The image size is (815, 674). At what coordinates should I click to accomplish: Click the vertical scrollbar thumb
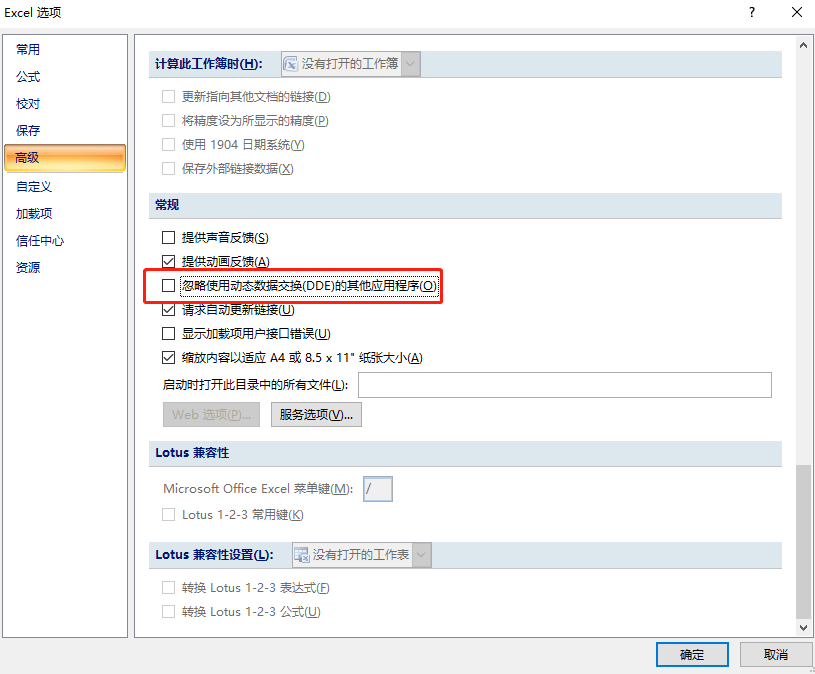pos(804,542)
